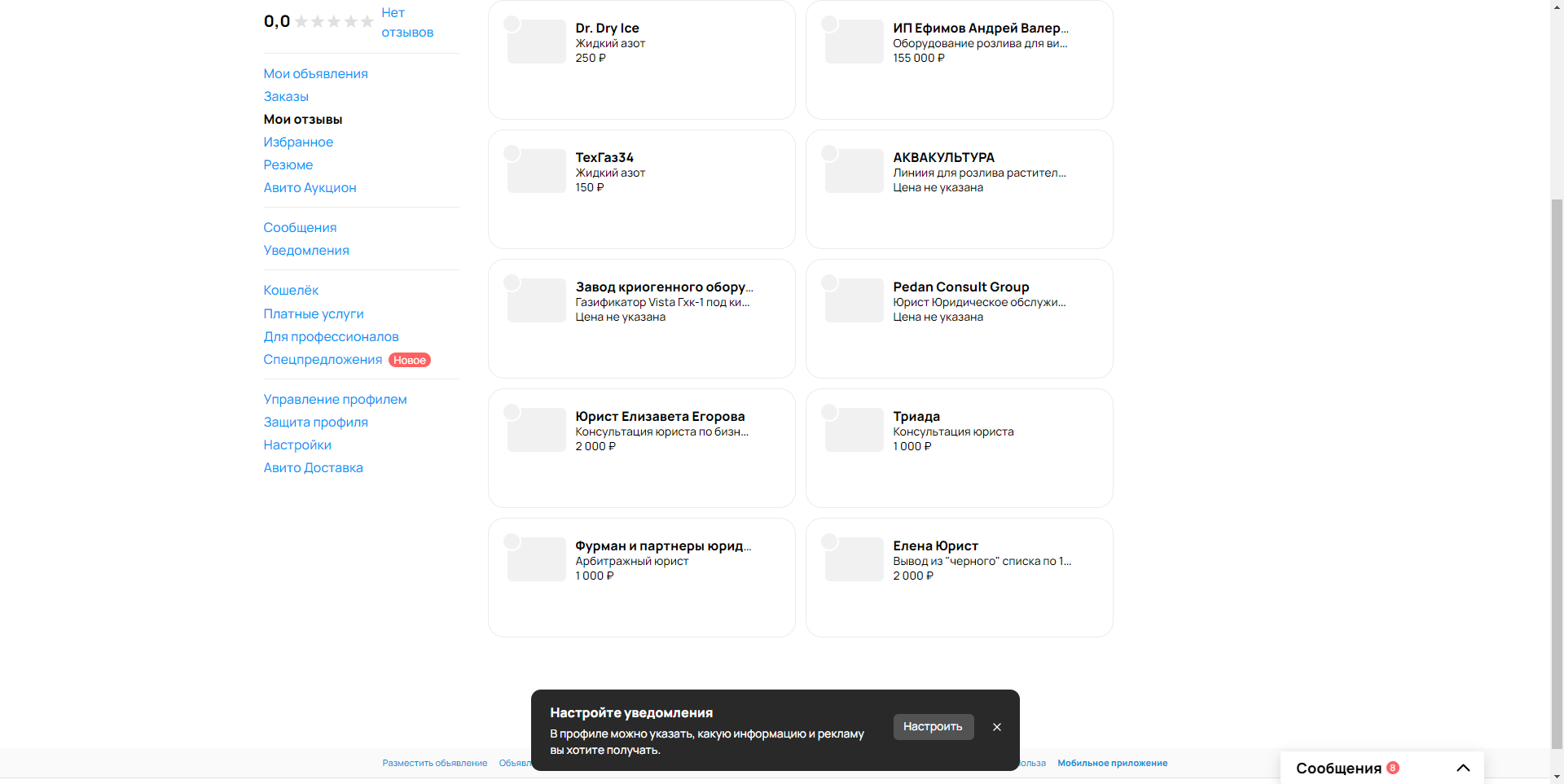The image size is (1564, 784).
Task: Click the '155 000 ₽' price
Action: pos(919,59)
